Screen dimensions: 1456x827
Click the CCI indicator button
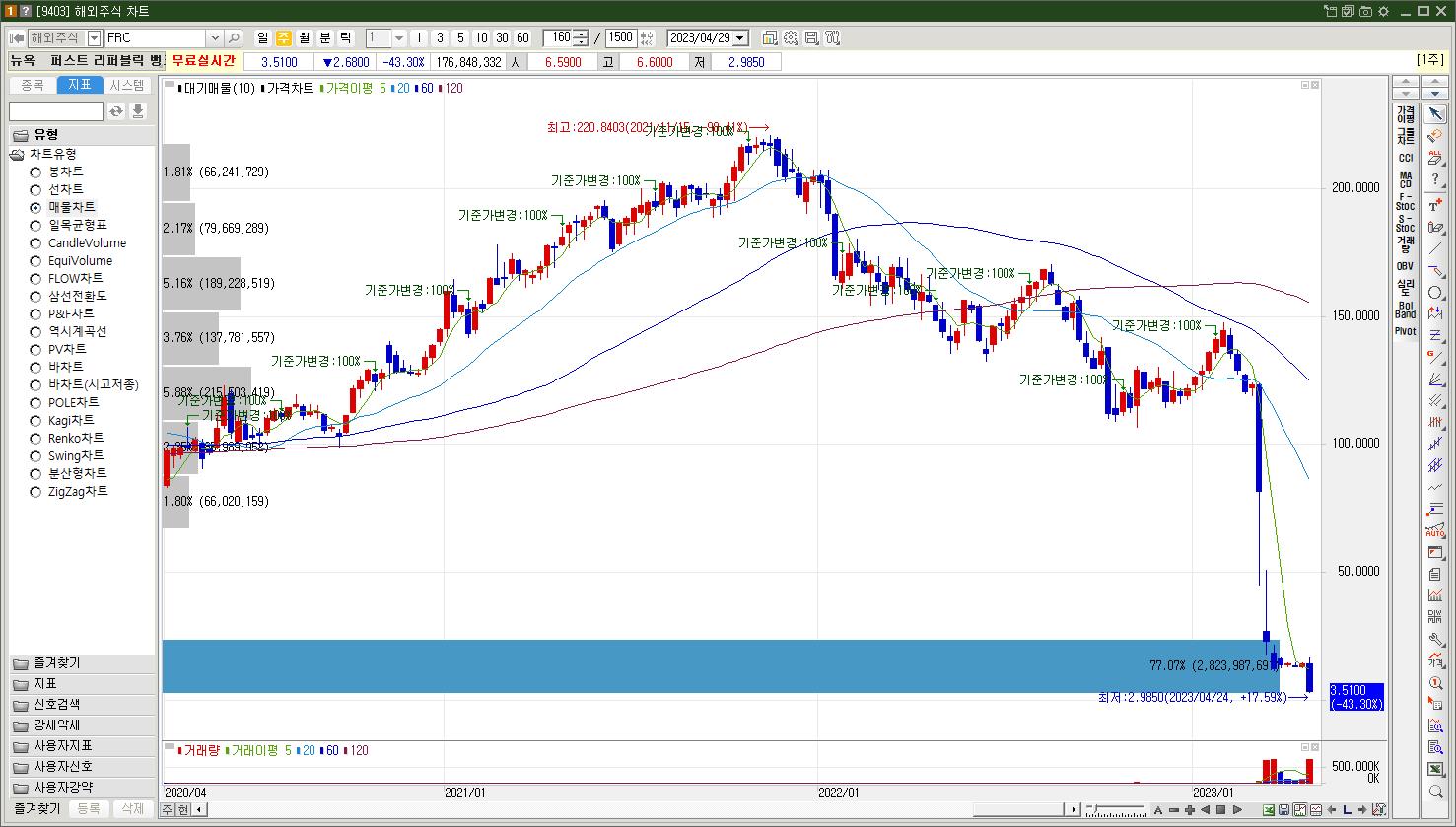coord(1405,158)
